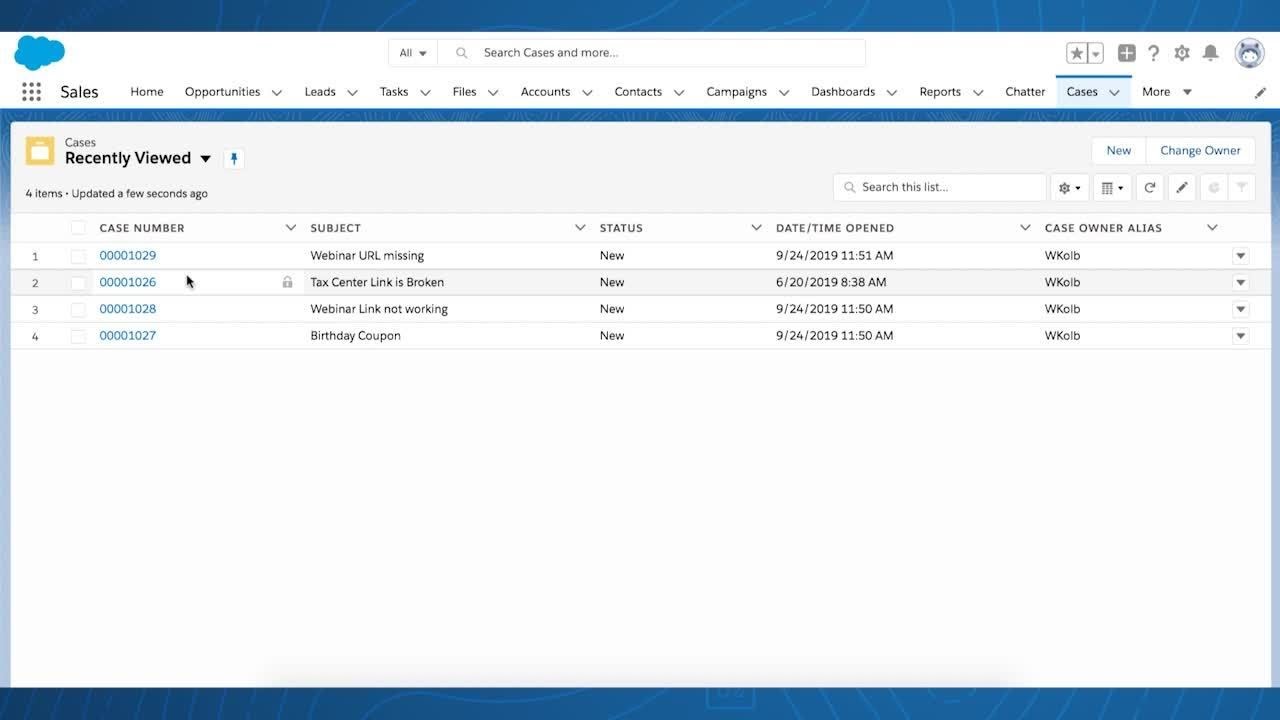This screenshot has height=720, width=1280.
Task: Open case 00001028 link
Action: click(128, 309)
